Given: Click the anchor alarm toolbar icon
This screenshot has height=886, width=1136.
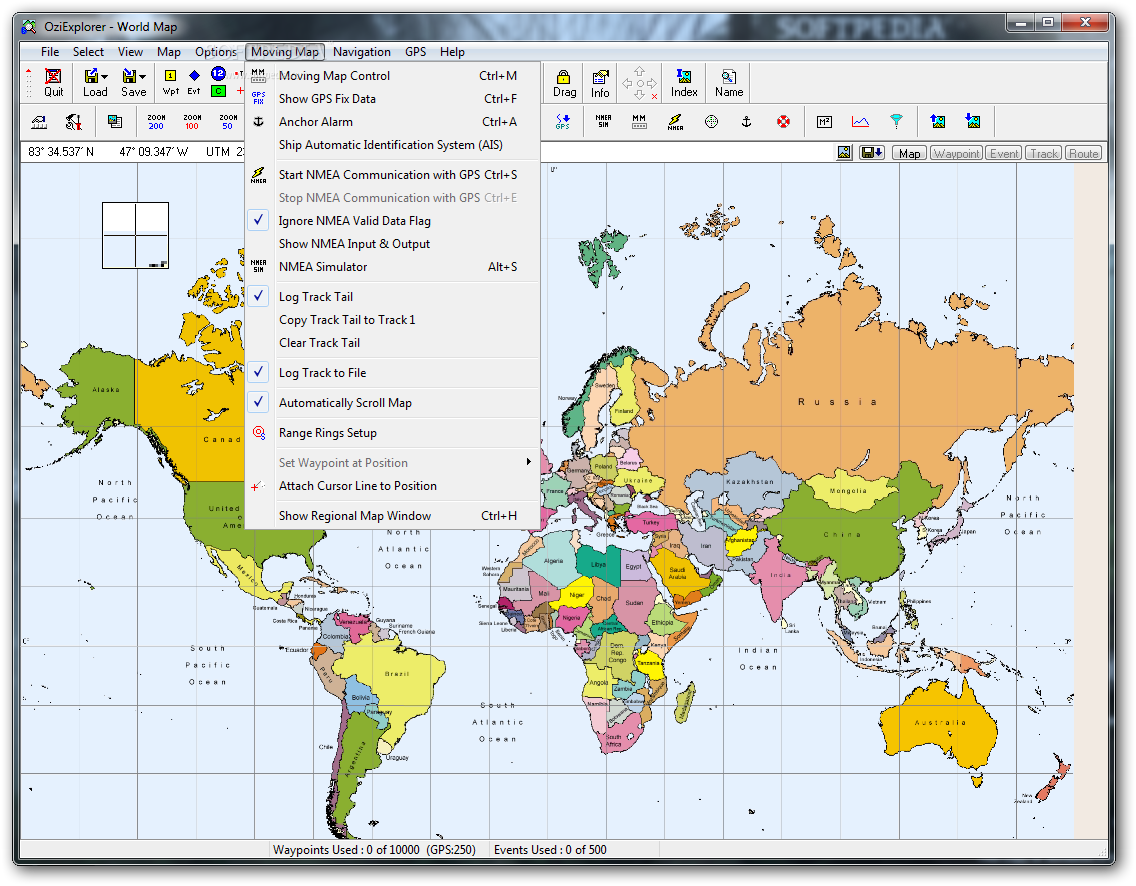Looking at the screenshot, I should (746, 122).
